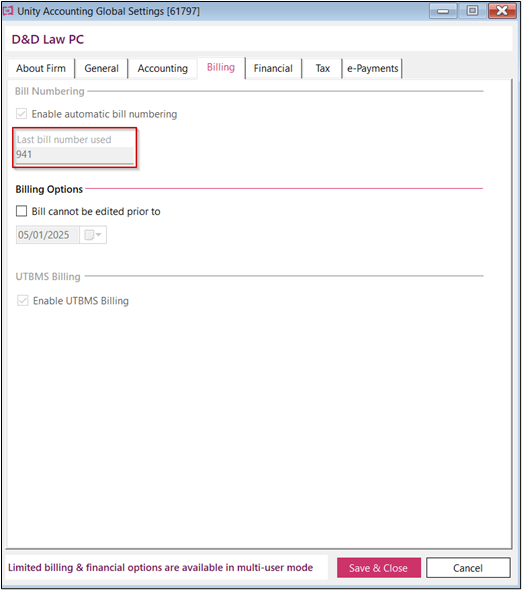Screen dimensions: 522x590
Task: Click the Unity Accounting app icon in title bar
Action: point(8,11)
